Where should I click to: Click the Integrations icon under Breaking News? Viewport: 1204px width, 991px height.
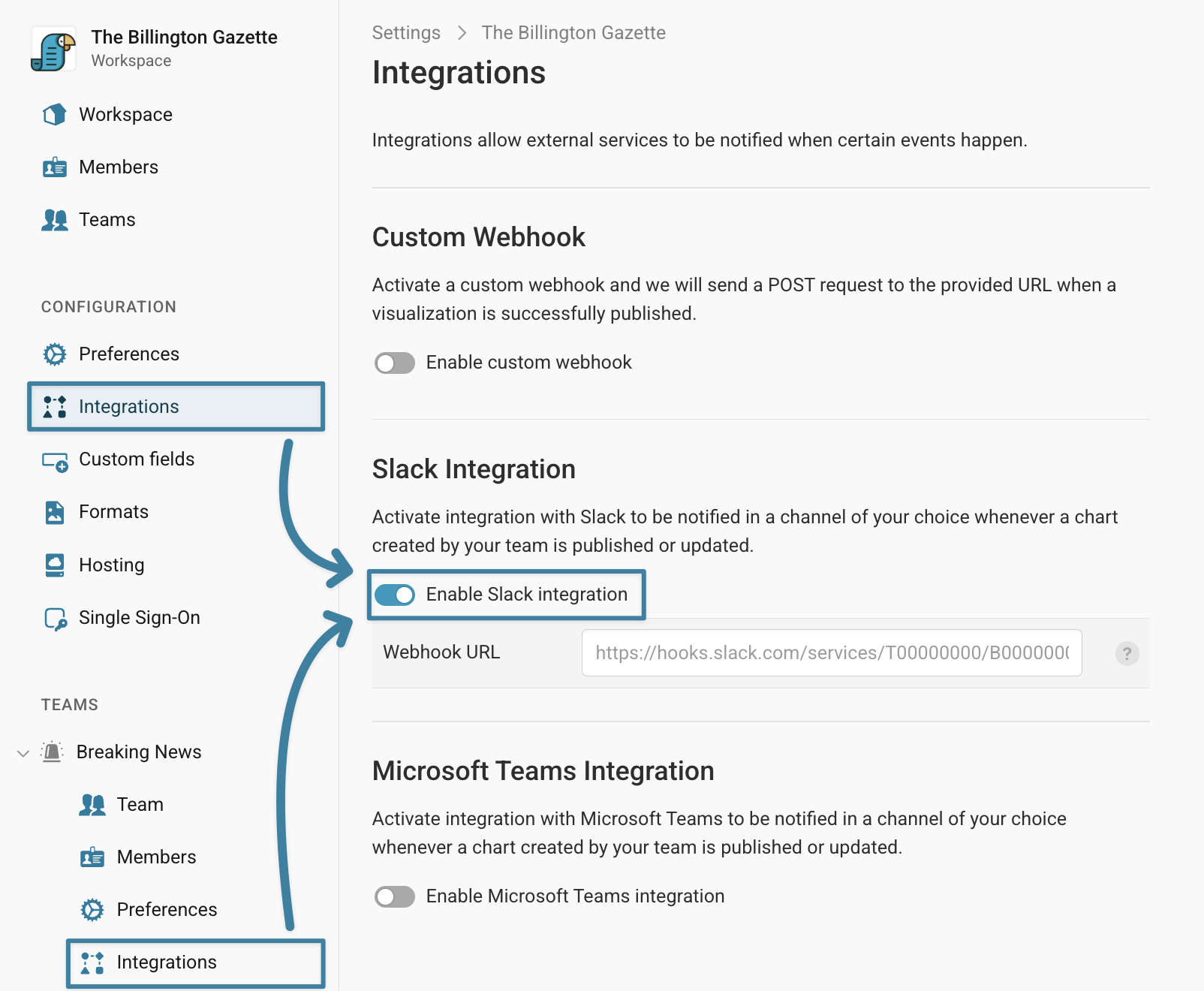tap(92, 962)
